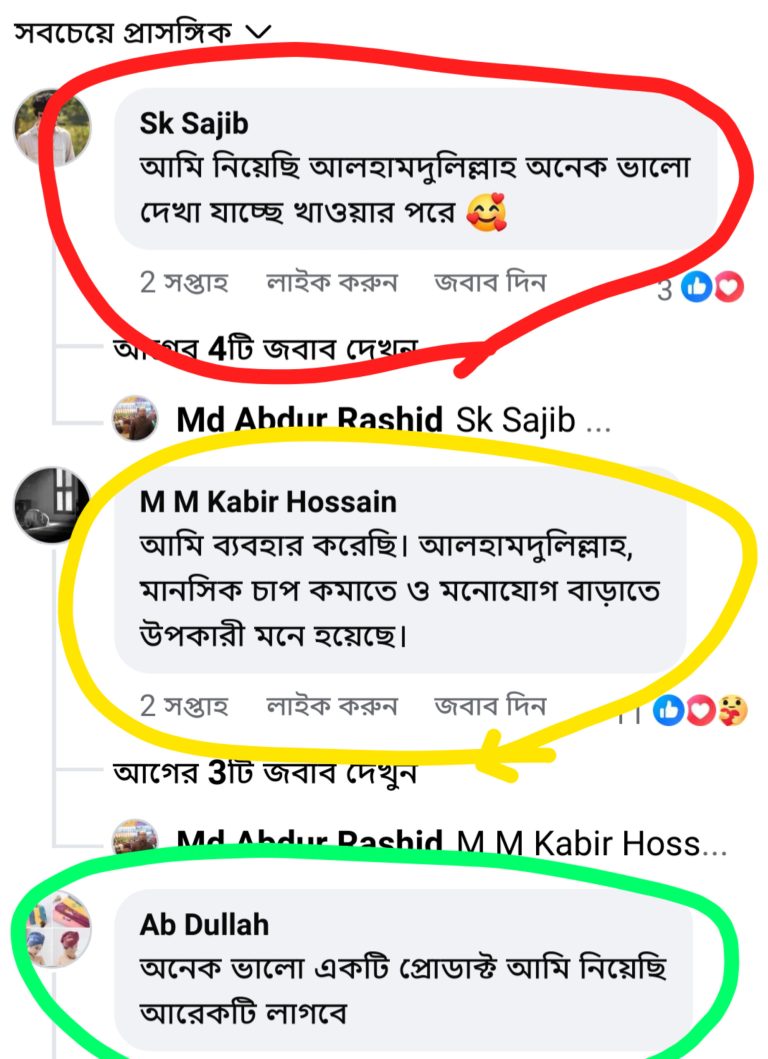This screenshot has height=1059, width=768.
Task: Expand the previous 3 replies (আগের 3টি জবাব)
Action: pos(265,772)
